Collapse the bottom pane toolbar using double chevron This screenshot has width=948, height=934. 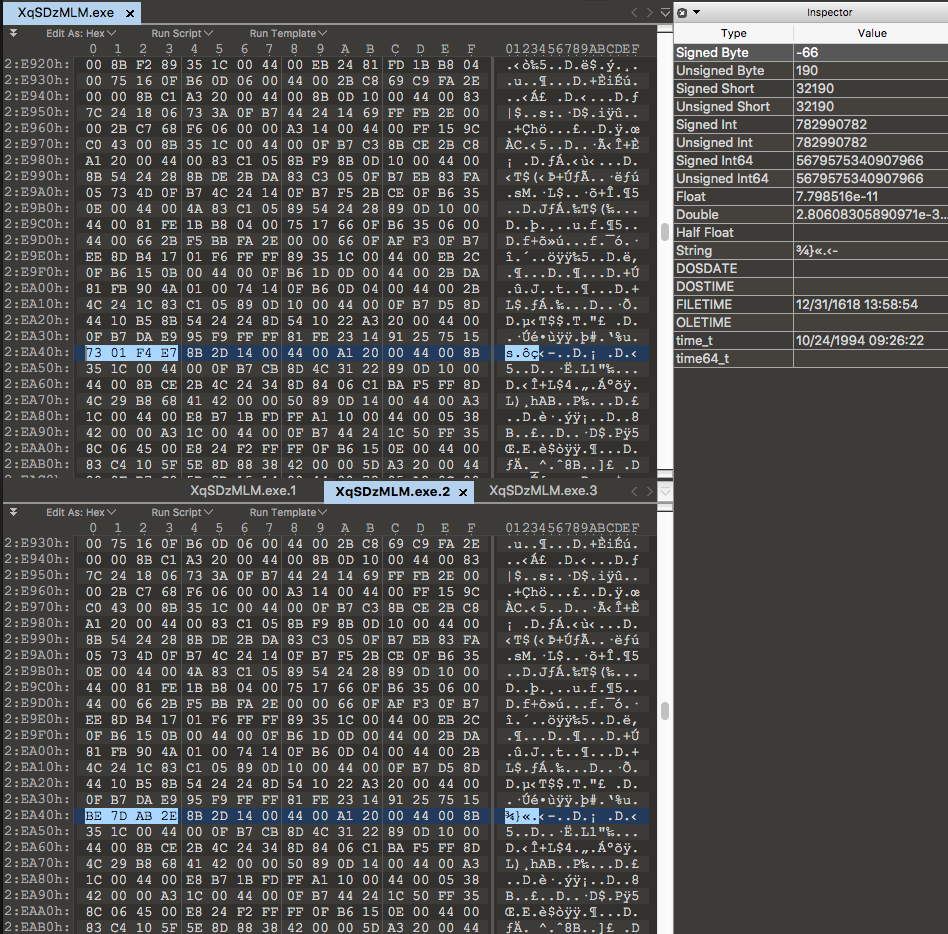click(x=13, y=512)
